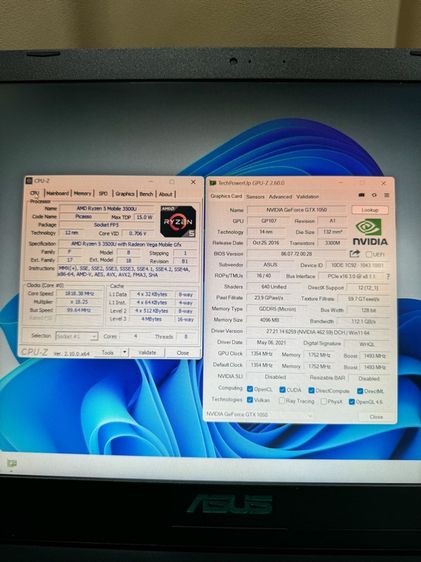Open the Graphics tab in CPU-Z
The height and width of the screenshot is (562, 421).
(x=125, y=194)
